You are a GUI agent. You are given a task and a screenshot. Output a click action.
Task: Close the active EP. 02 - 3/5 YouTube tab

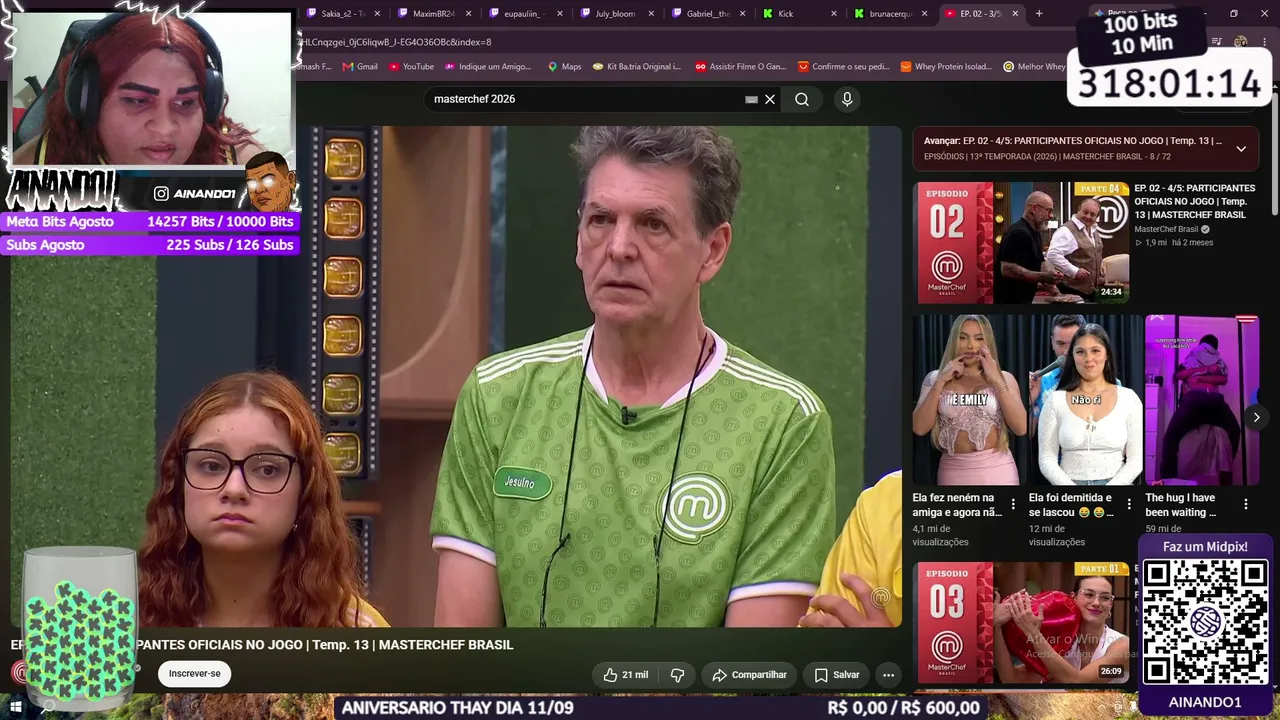pyautogui.click(x=1015, y=14)
